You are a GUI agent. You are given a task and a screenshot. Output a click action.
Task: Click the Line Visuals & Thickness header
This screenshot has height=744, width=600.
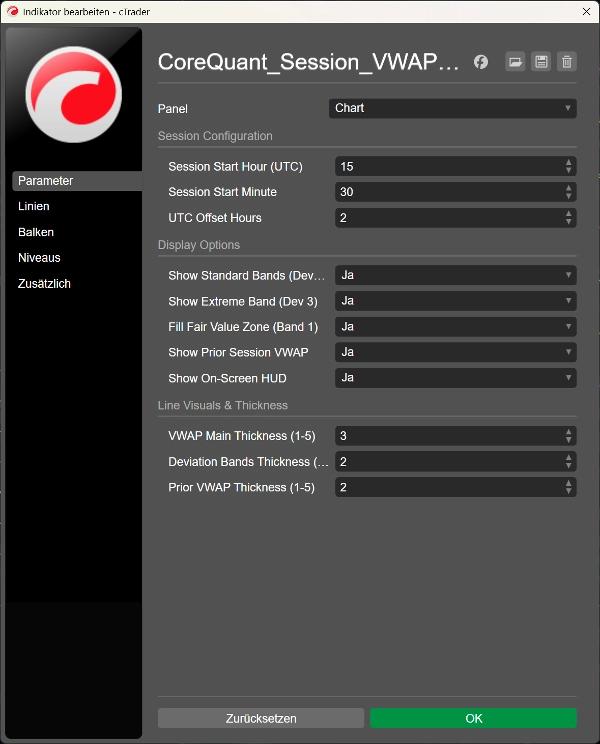coord(222,405)
